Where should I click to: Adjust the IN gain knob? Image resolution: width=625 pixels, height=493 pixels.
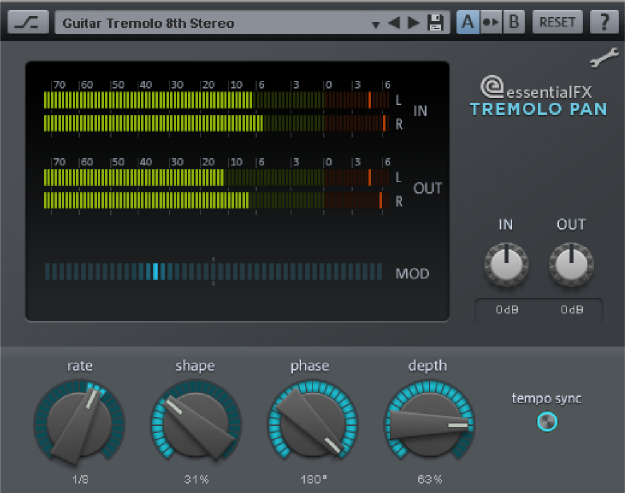(506, 264)
